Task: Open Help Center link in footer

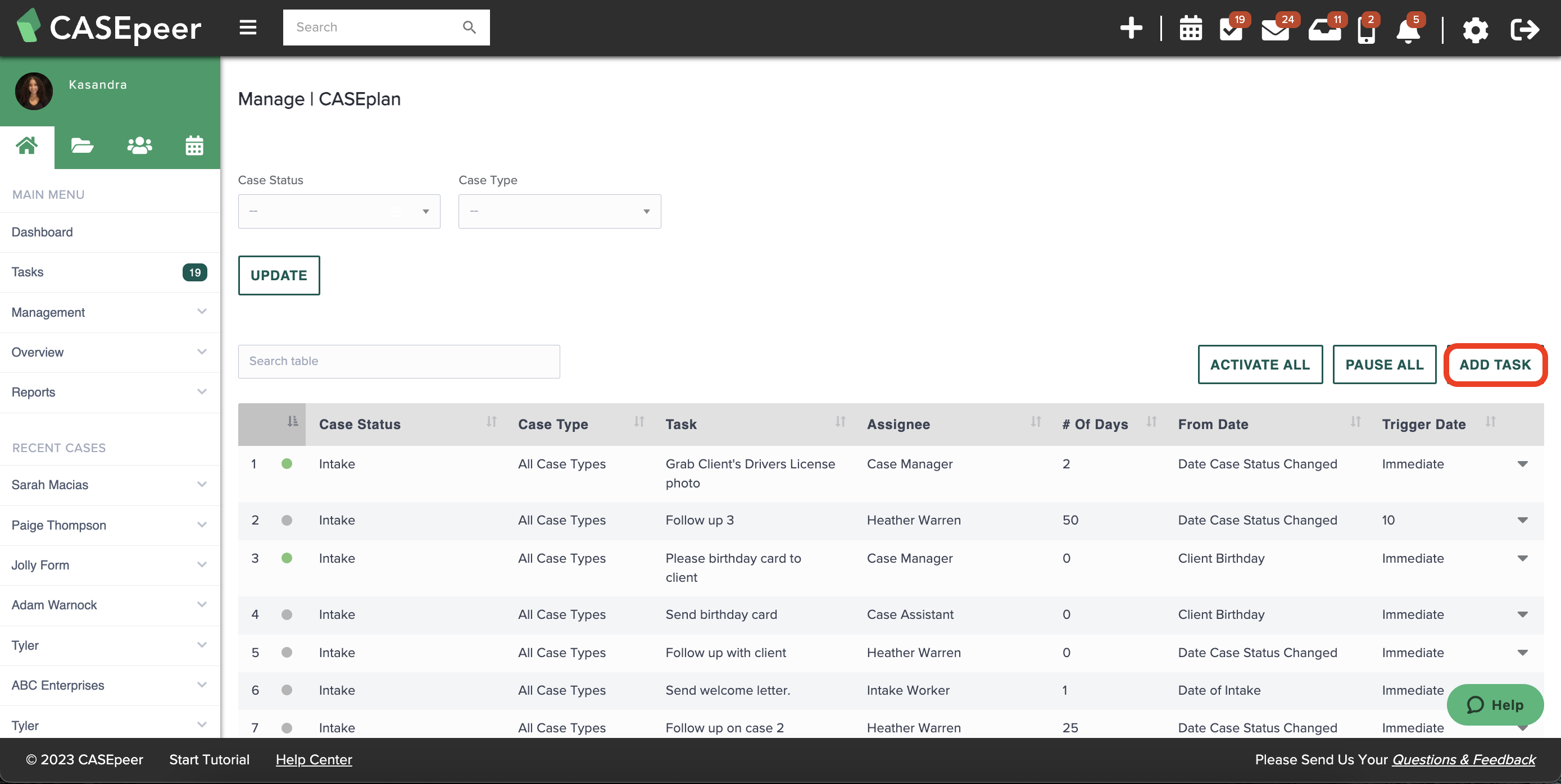Action: (x=314, y=759)
